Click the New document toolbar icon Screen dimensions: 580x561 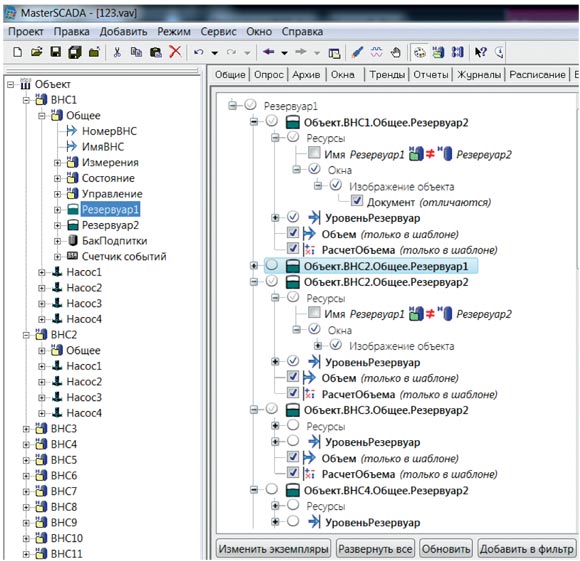(17, 52)
